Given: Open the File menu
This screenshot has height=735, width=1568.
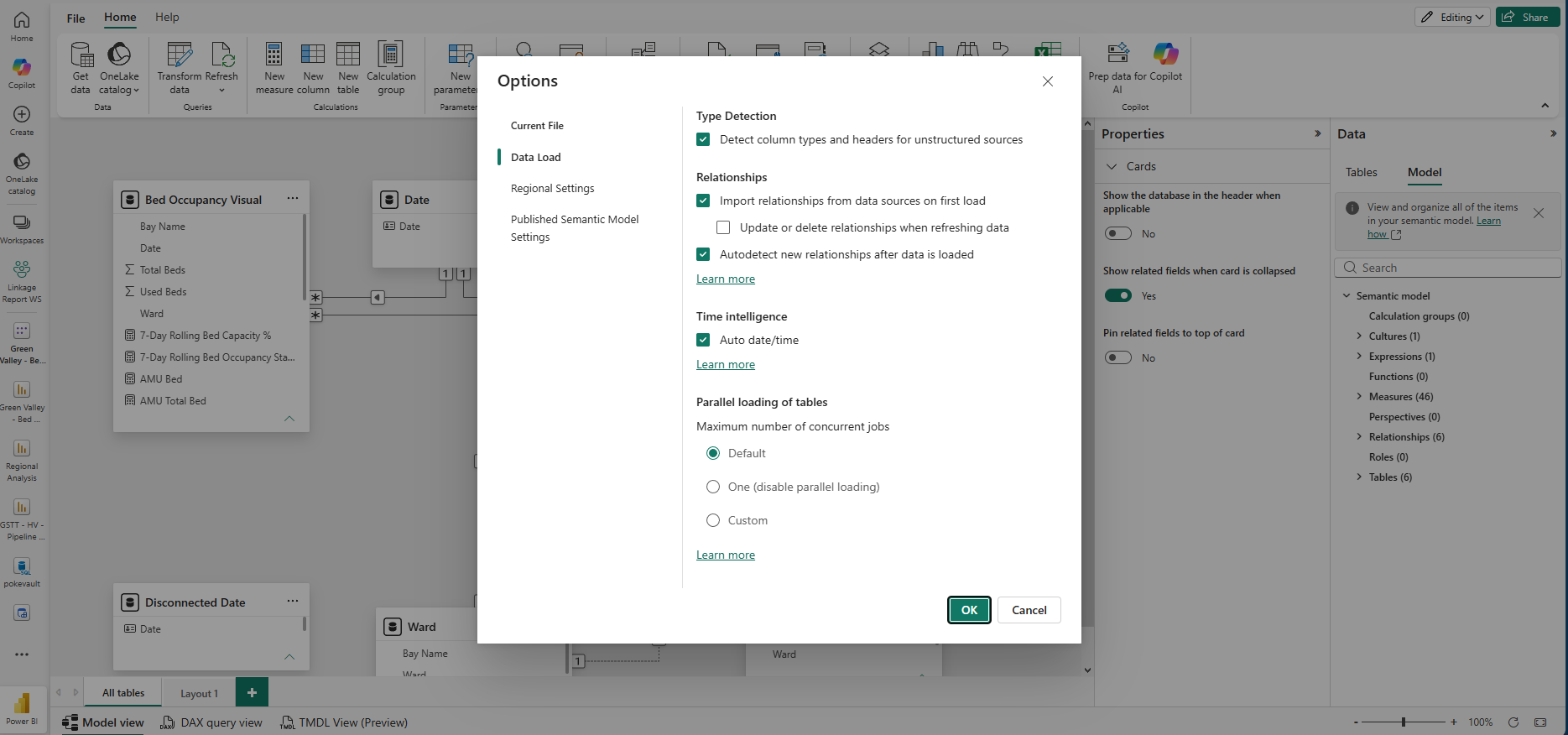Looking at the screenshot, I should point(76,18).
